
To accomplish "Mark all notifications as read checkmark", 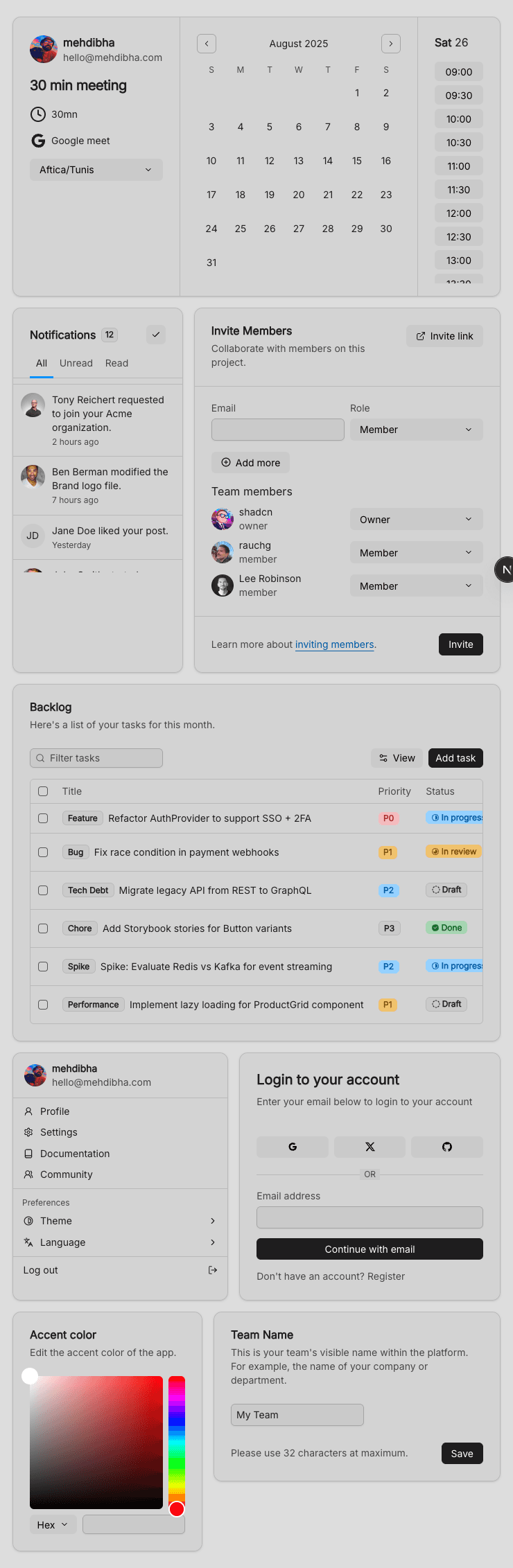I will coord(156,335).
